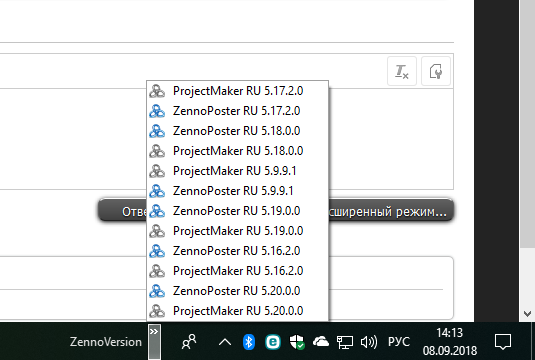
Task: Launch ZennoPoster RU 5.17.2.0
Action: [x=237, y=111]
